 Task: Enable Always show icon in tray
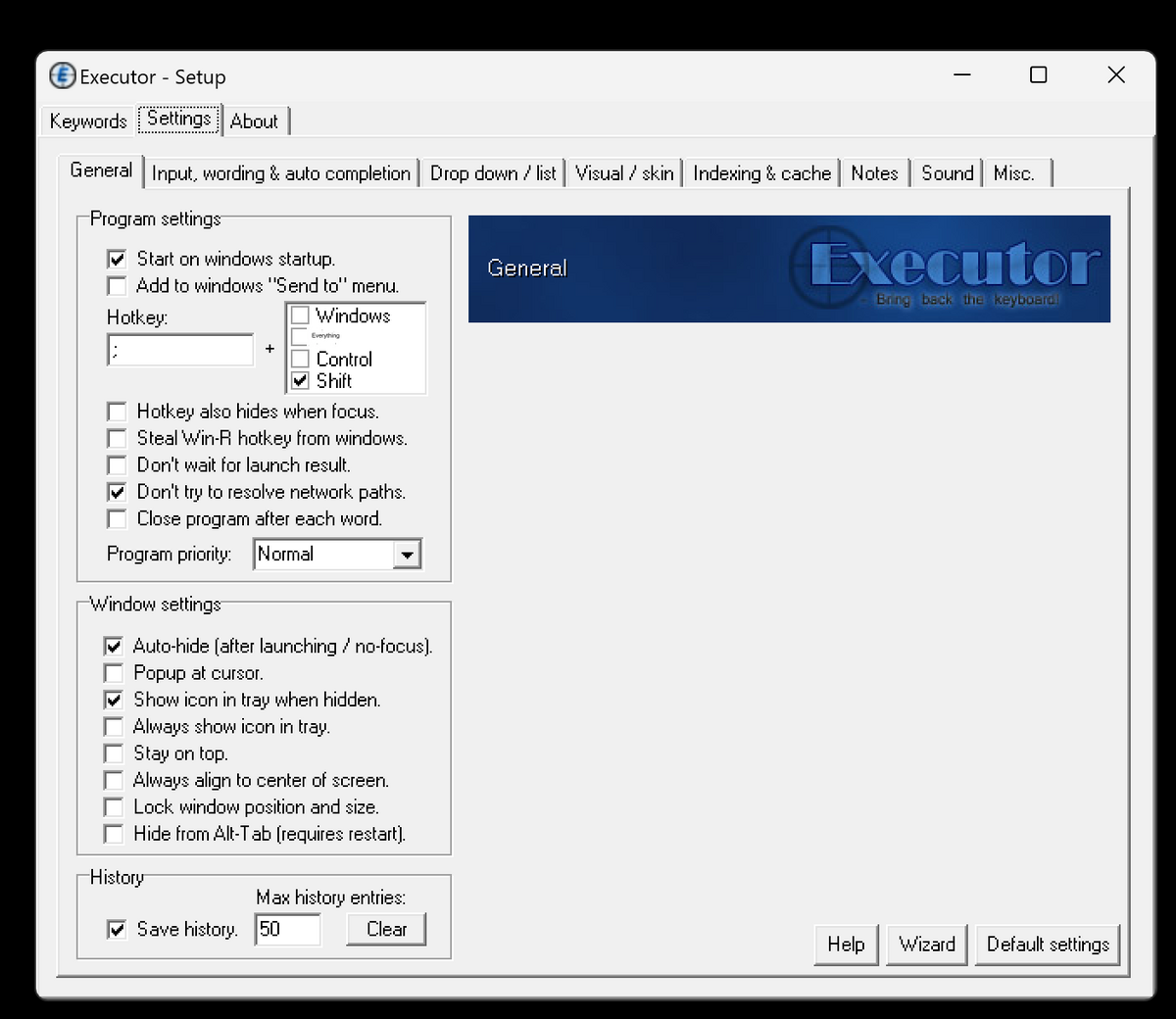tap(114, 727)
